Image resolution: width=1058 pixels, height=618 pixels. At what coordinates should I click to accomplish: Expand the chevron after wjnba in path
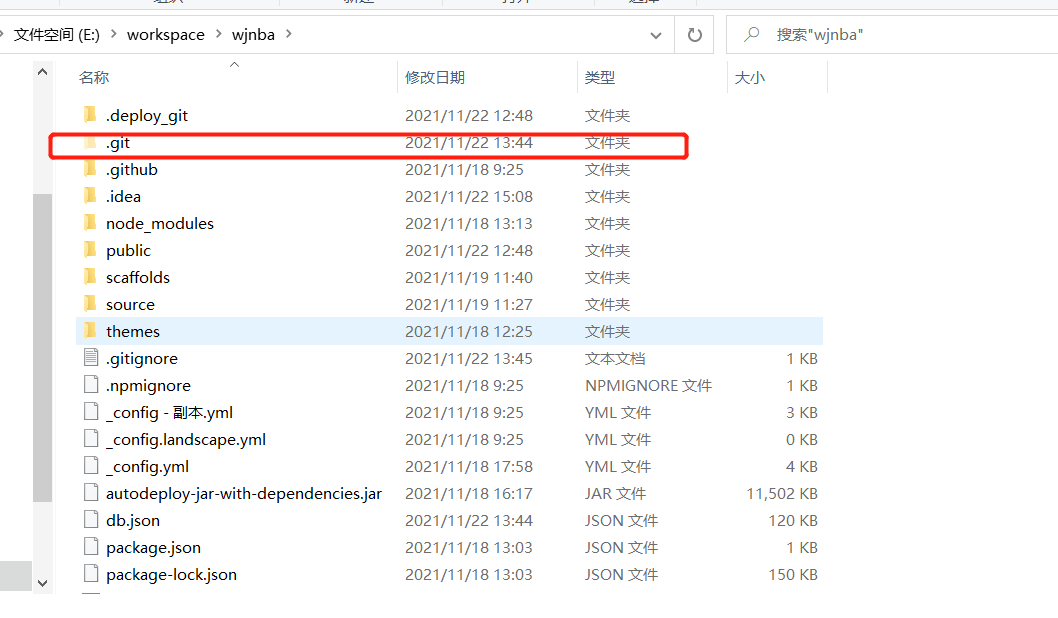click(289, 35)
